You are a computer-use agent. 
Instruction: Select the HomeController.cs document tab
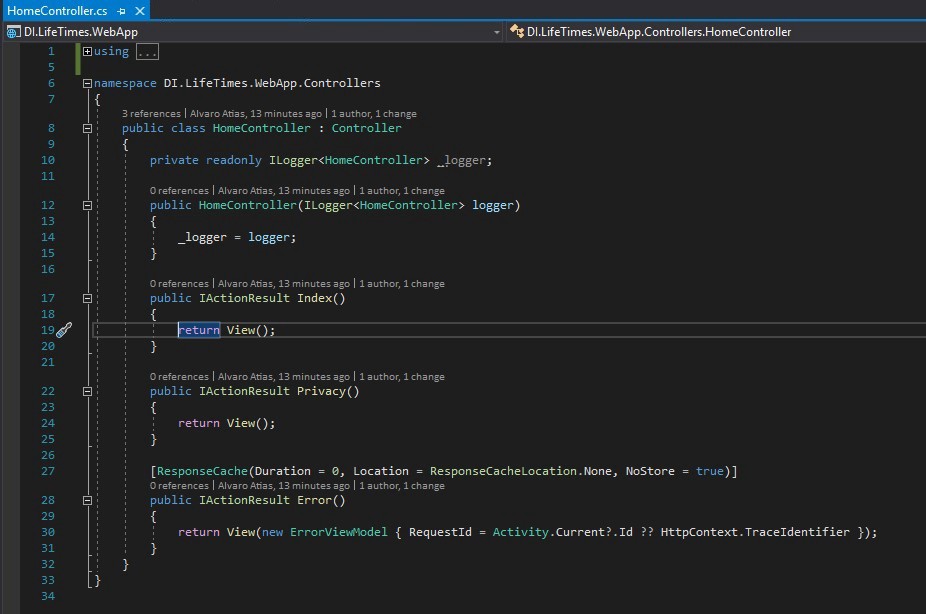57,10
